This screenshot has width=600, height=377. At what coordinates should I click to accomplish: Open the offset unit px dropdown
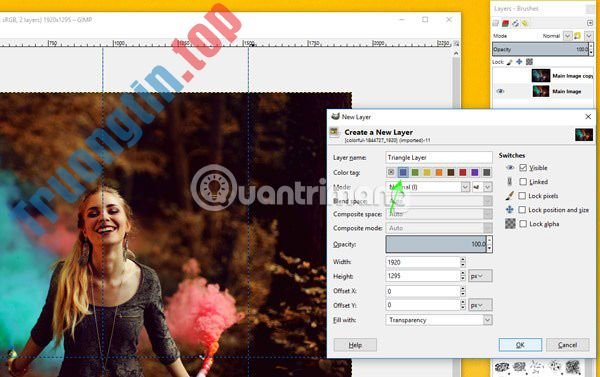[480, 305]
